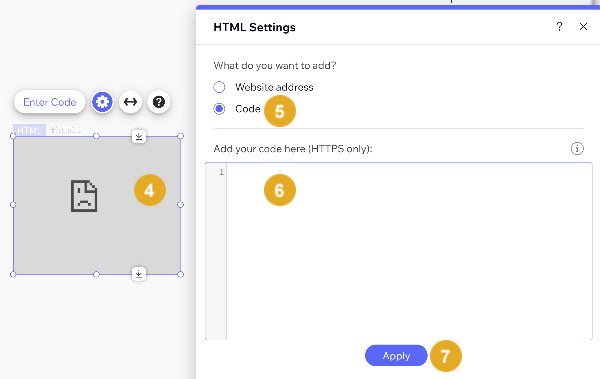Image resolution: width=600 pixels, height=379 pixels.
Task: Open the black question mark help icon
Action: (x=159, y=102)
